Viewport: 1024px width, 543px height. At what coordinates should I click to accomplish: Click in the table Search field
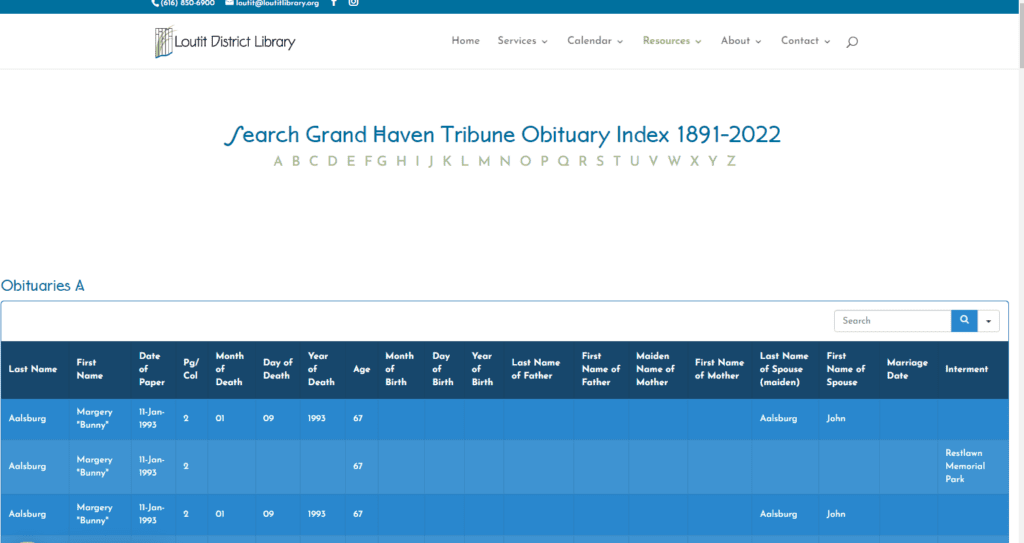click(892, 321)
